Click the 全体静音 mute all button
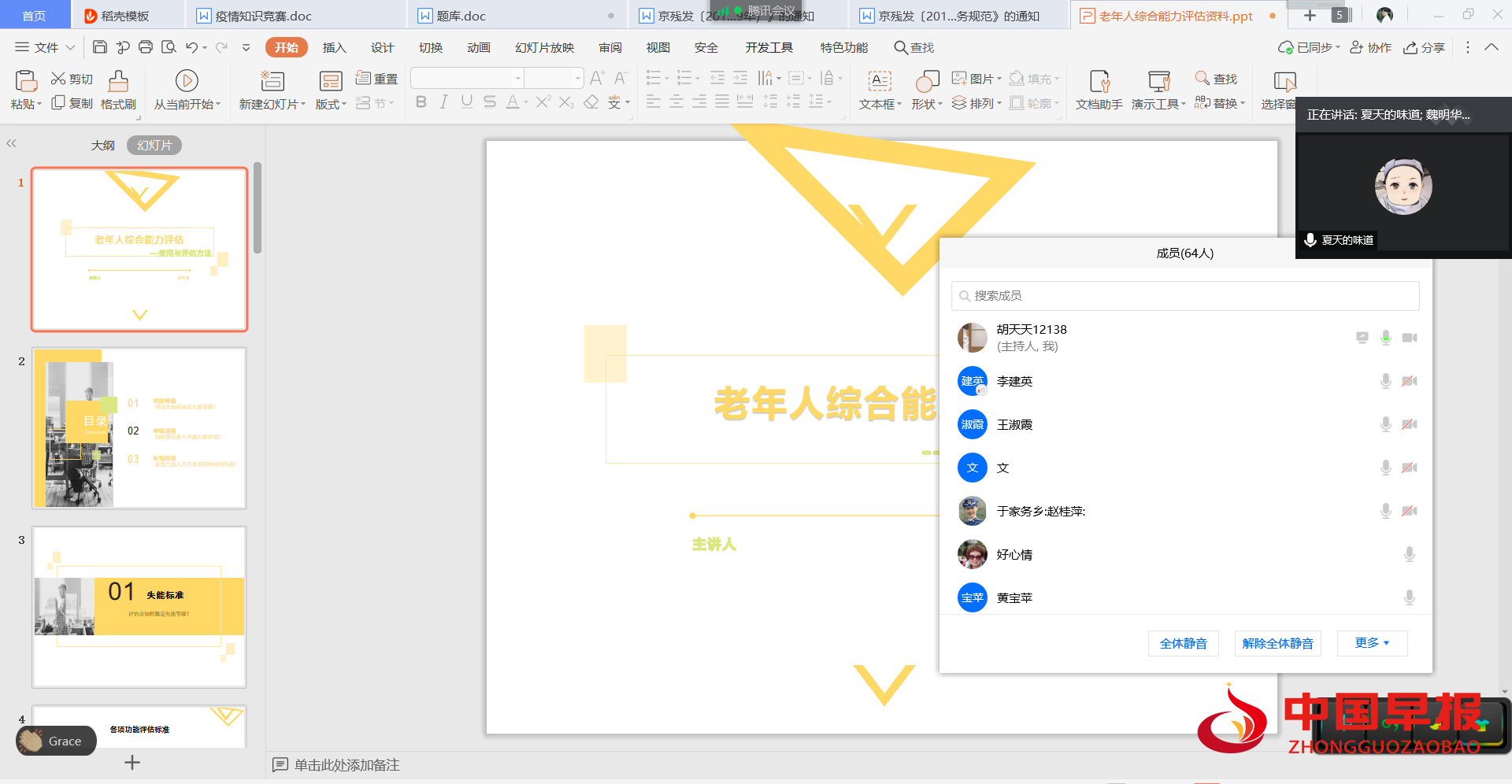This screenshot has height=784, width=1512. pyautogui.click(x=1183, y=643)
